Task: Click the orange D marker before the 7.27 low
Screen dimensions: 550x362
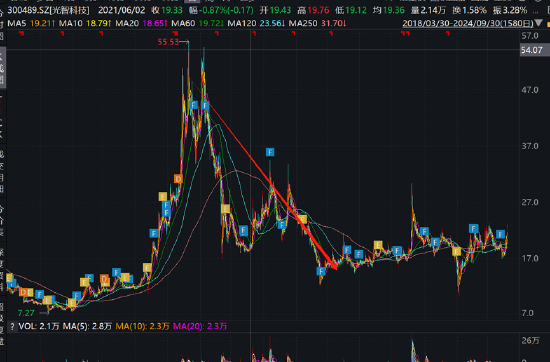Action: (24, 292)
